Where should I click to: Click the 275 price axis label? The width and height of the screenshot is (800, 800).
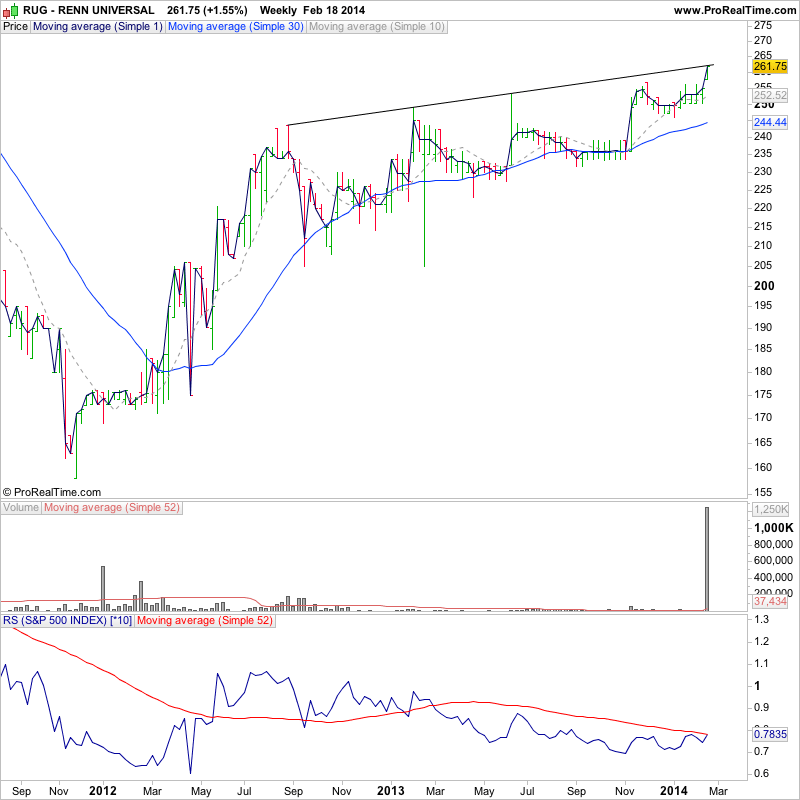pyautogui.click(x=763, y=25)
